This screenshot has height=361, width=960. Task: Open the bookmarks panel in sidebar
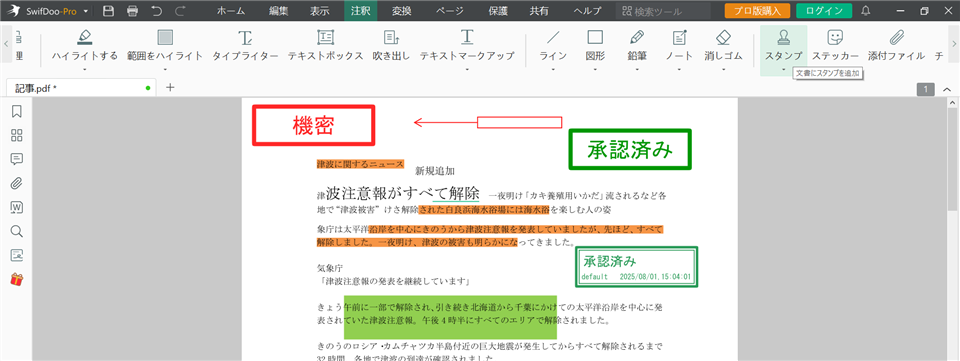tap(17, 111)
